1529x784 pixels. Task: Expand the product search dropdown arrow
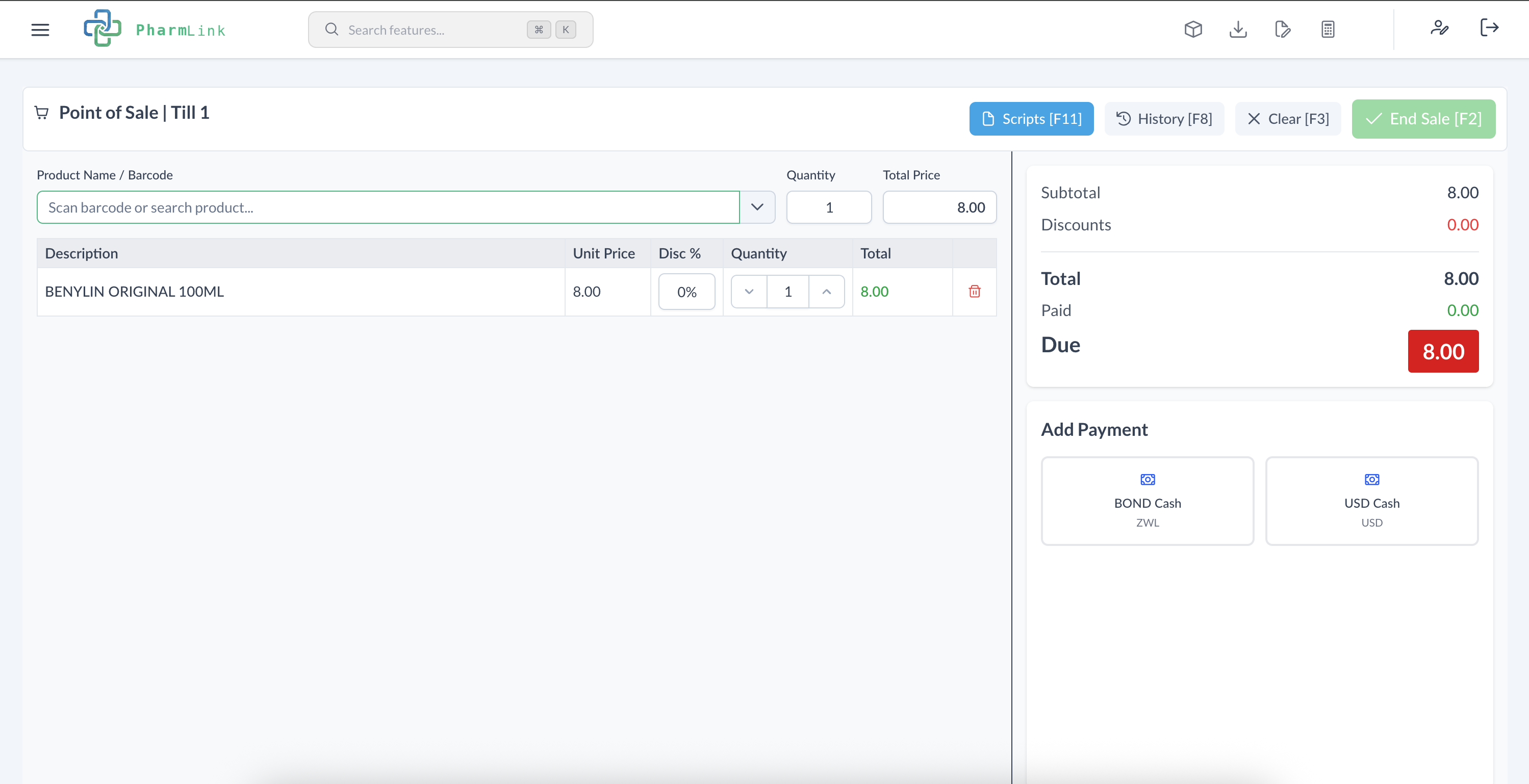pyautogui.click(x=757, y=207)
